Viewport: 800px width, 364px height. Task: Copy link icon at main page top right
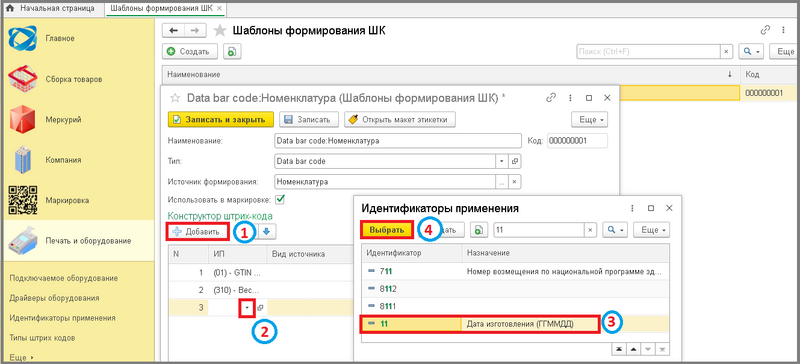pos(764,30)
